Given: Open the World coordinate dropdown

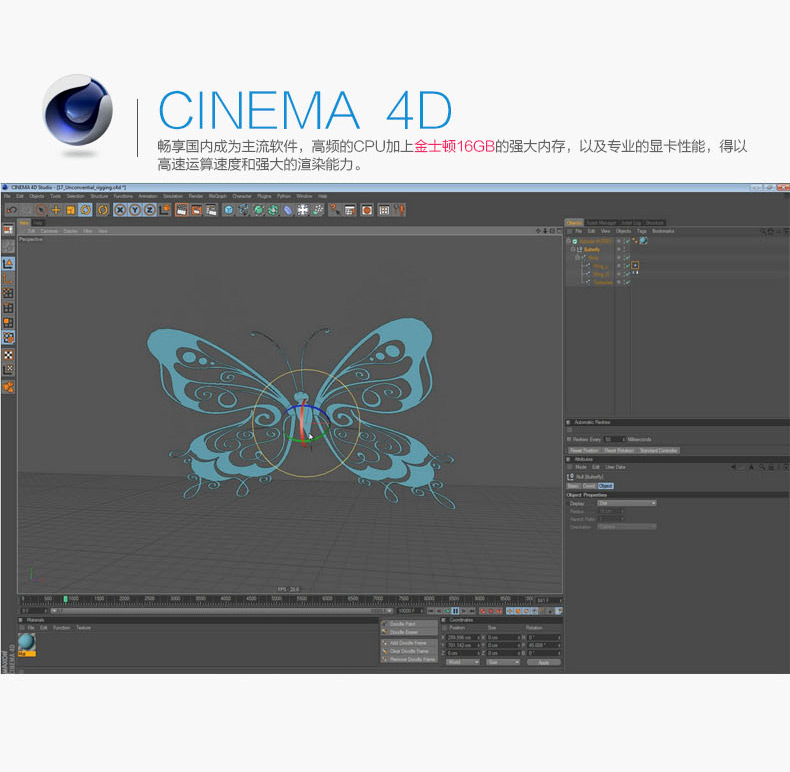Looking at the screenshot, I should [x=462, y=662].
